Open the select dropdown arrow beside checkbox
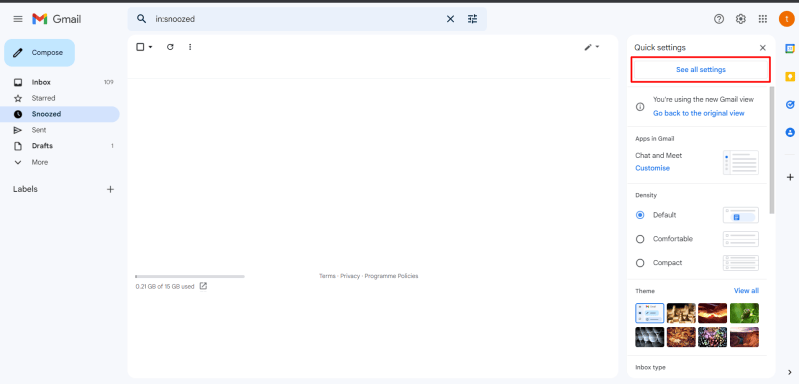The width and height of the screenshot is (799, 384). pyautogui.click(x=150, y=47)
